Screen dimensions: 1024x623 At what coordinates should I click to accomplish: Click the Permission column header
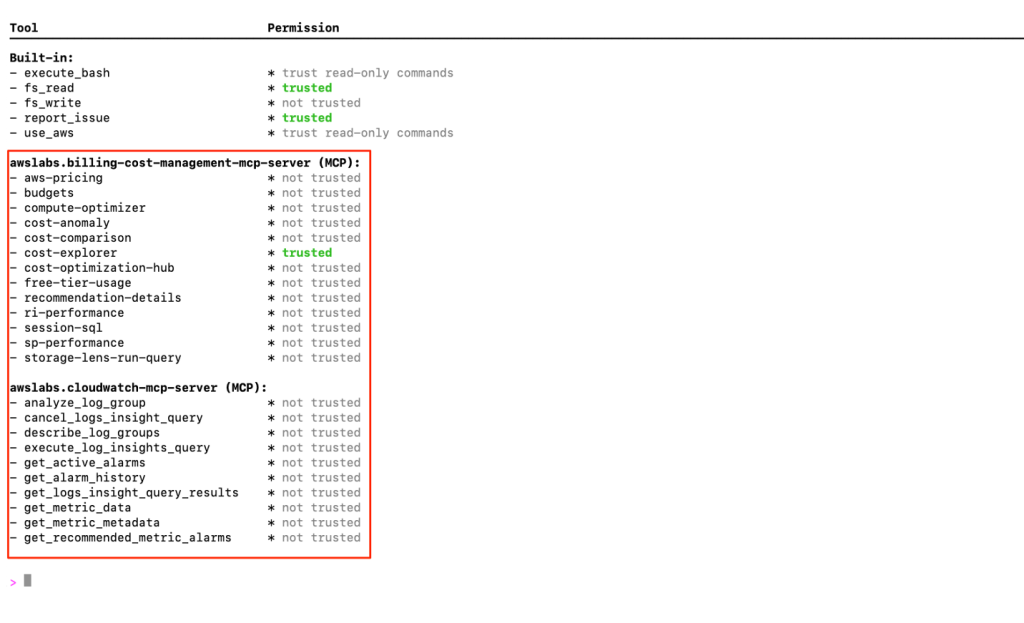[303, 27]
